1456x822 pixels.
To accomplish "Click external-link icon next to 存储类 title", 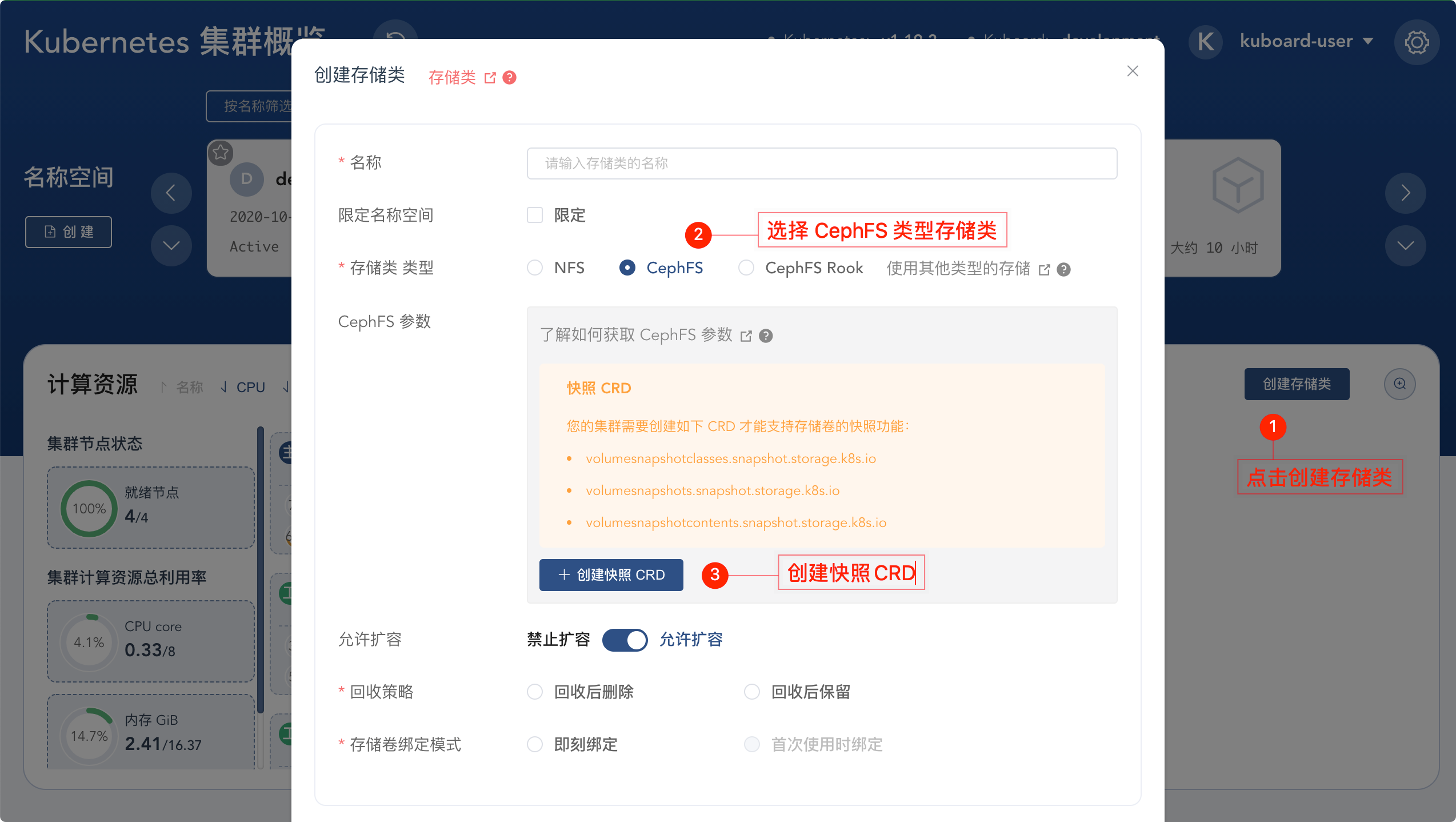I will pyautogui.click(x=490, y=78).
